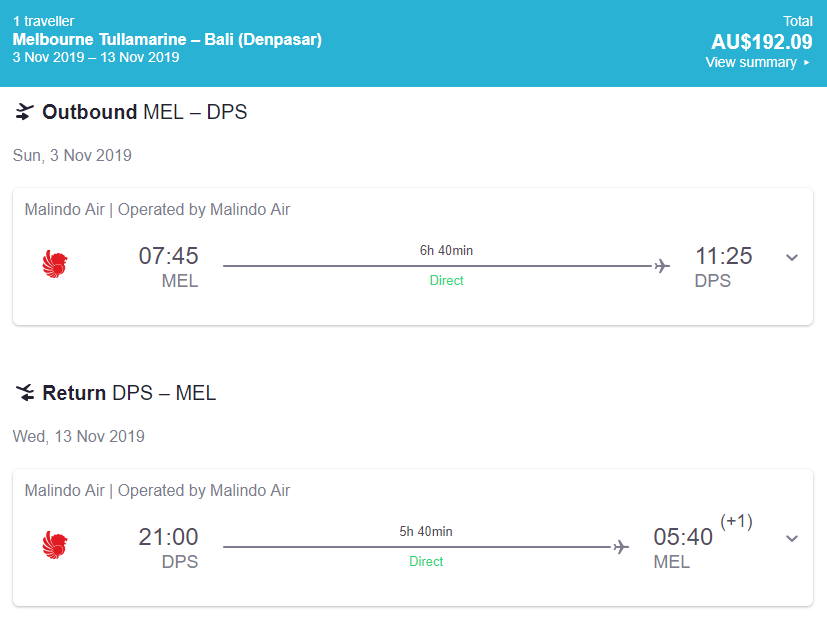Click the Malindo Air logo on outbound flight
The image size is (827, 621).
55,265
